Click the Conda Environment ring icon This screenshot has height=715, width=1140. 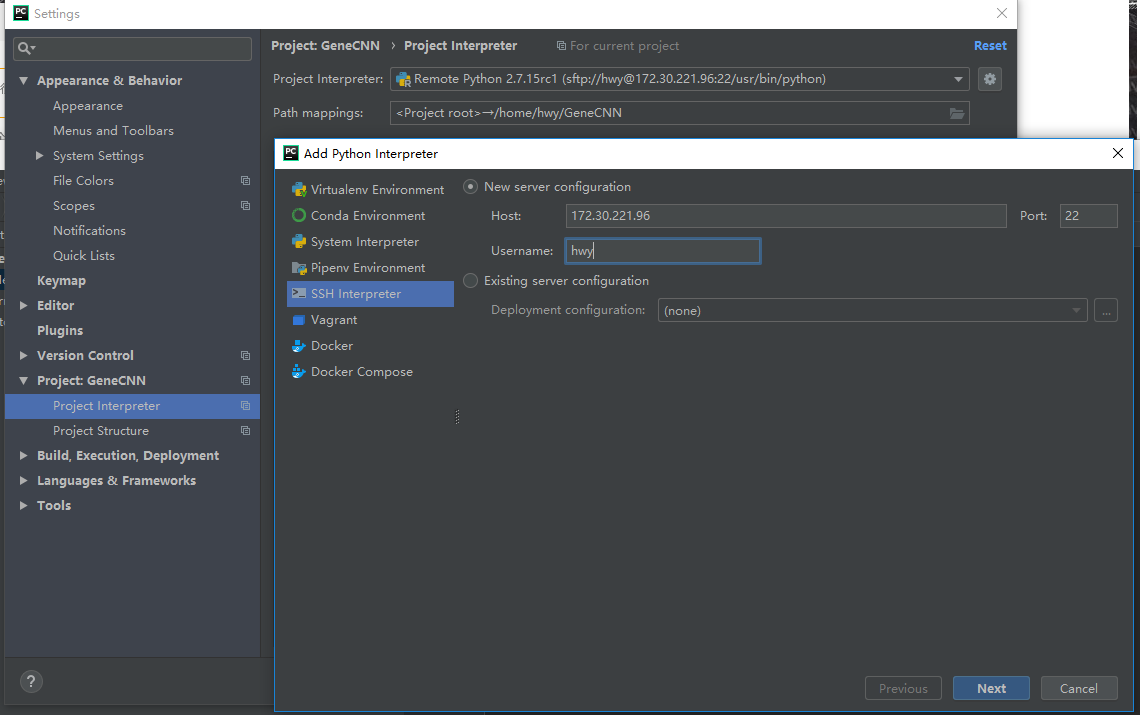click(x=299, y=215)
